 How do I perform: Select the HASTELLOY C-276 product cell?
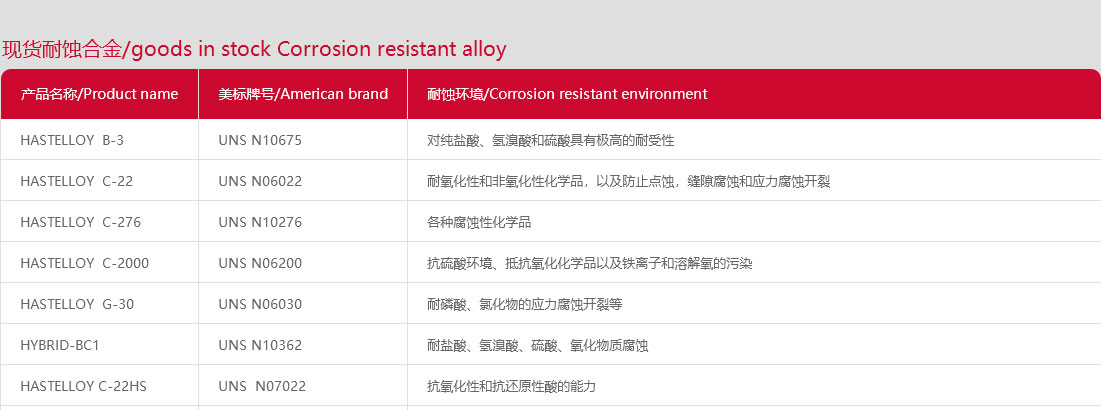point(100,222)
